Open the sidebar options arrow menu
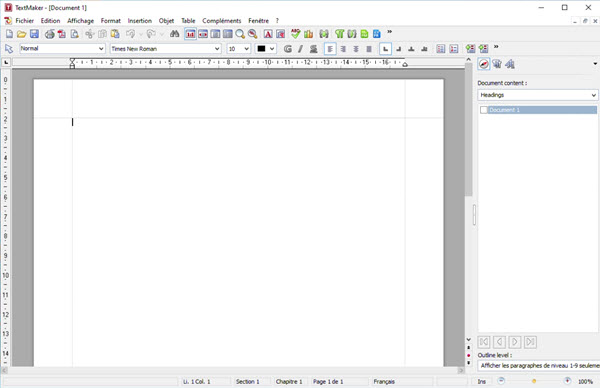600x388 pixels. (x=595, y=64)
